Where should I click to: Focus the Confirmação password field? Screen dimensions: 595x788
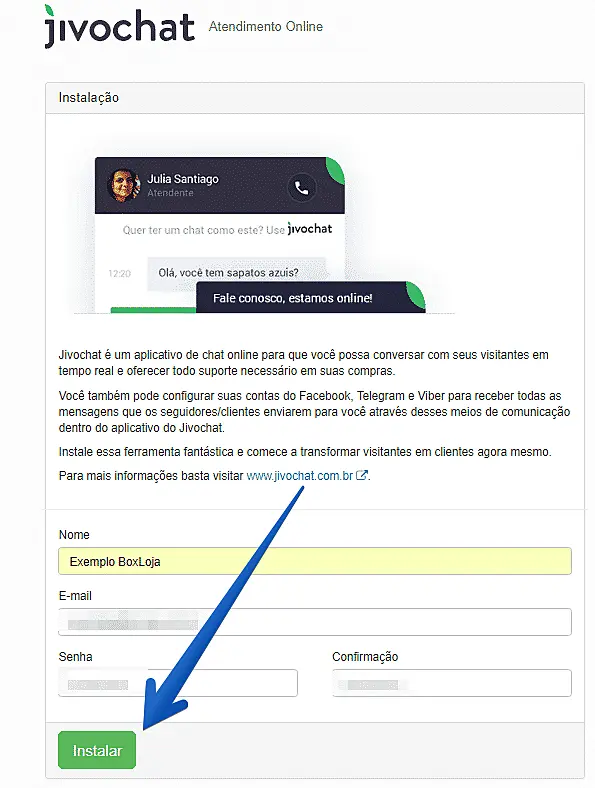pyautogui.click(x=452, y=682)
